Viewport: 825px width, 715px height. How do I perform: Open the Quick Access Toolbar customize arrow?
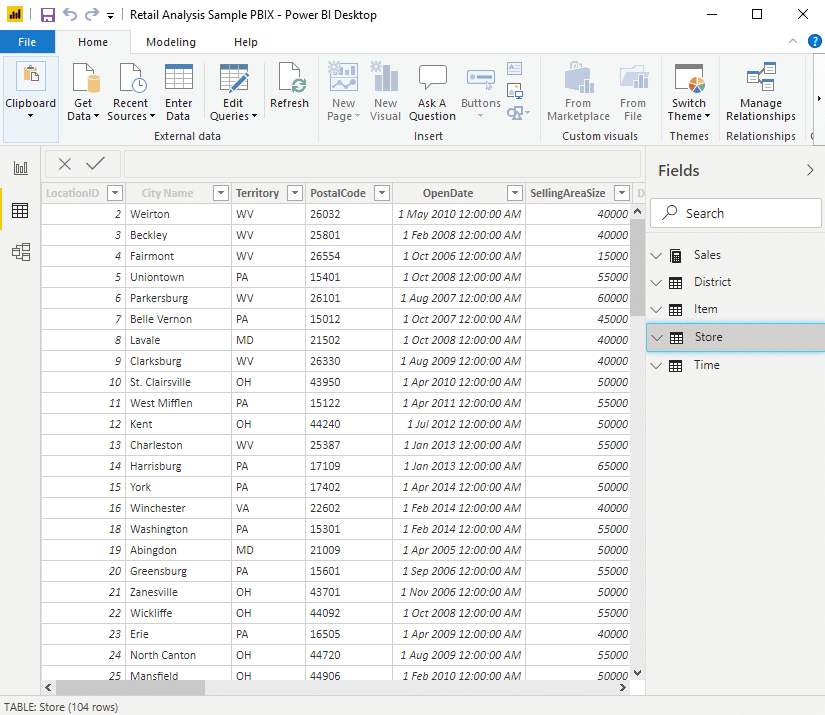(x=110, y=16)
